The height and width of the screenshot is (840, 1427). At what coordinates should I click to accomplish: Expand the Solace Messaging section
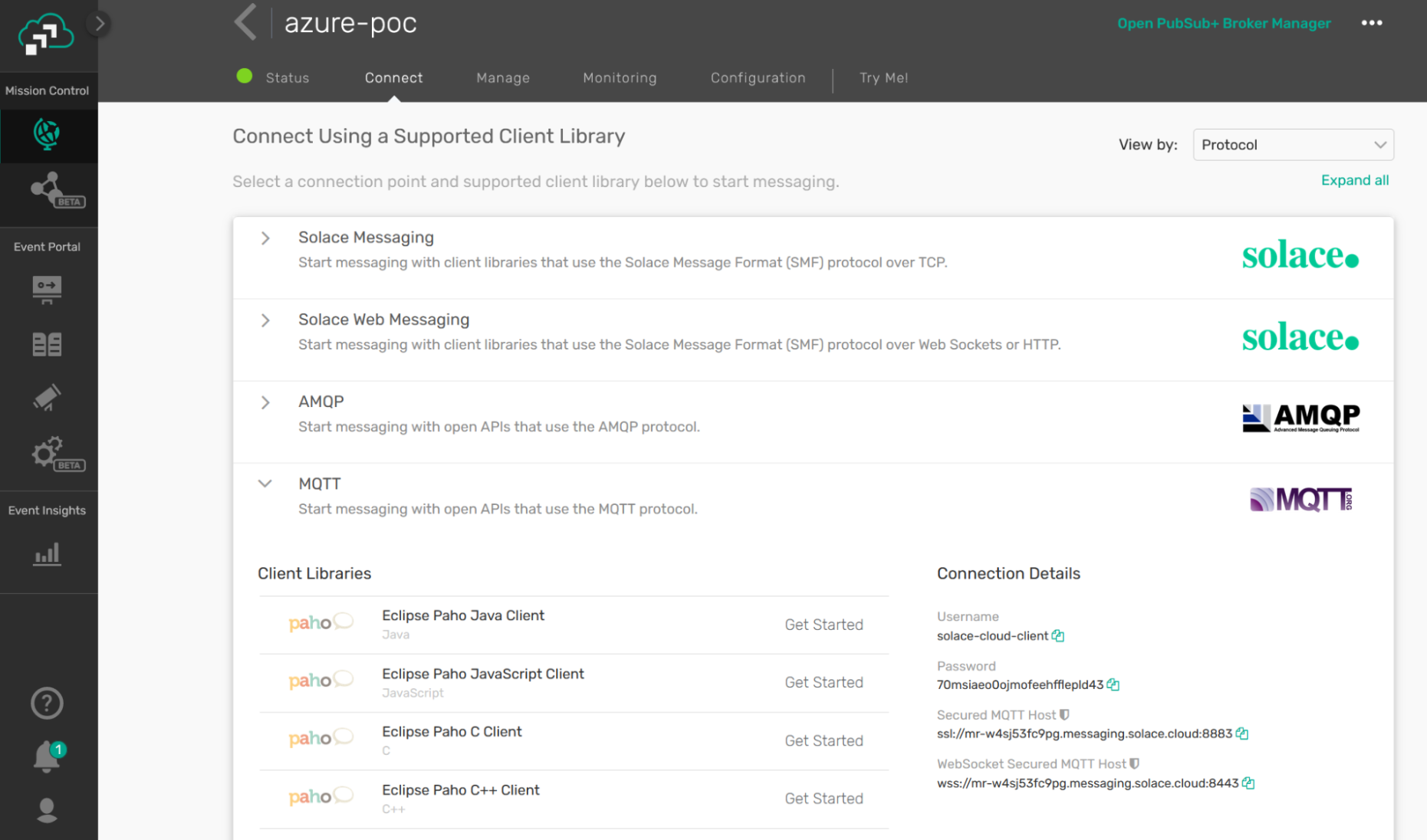tap(265, 238)
